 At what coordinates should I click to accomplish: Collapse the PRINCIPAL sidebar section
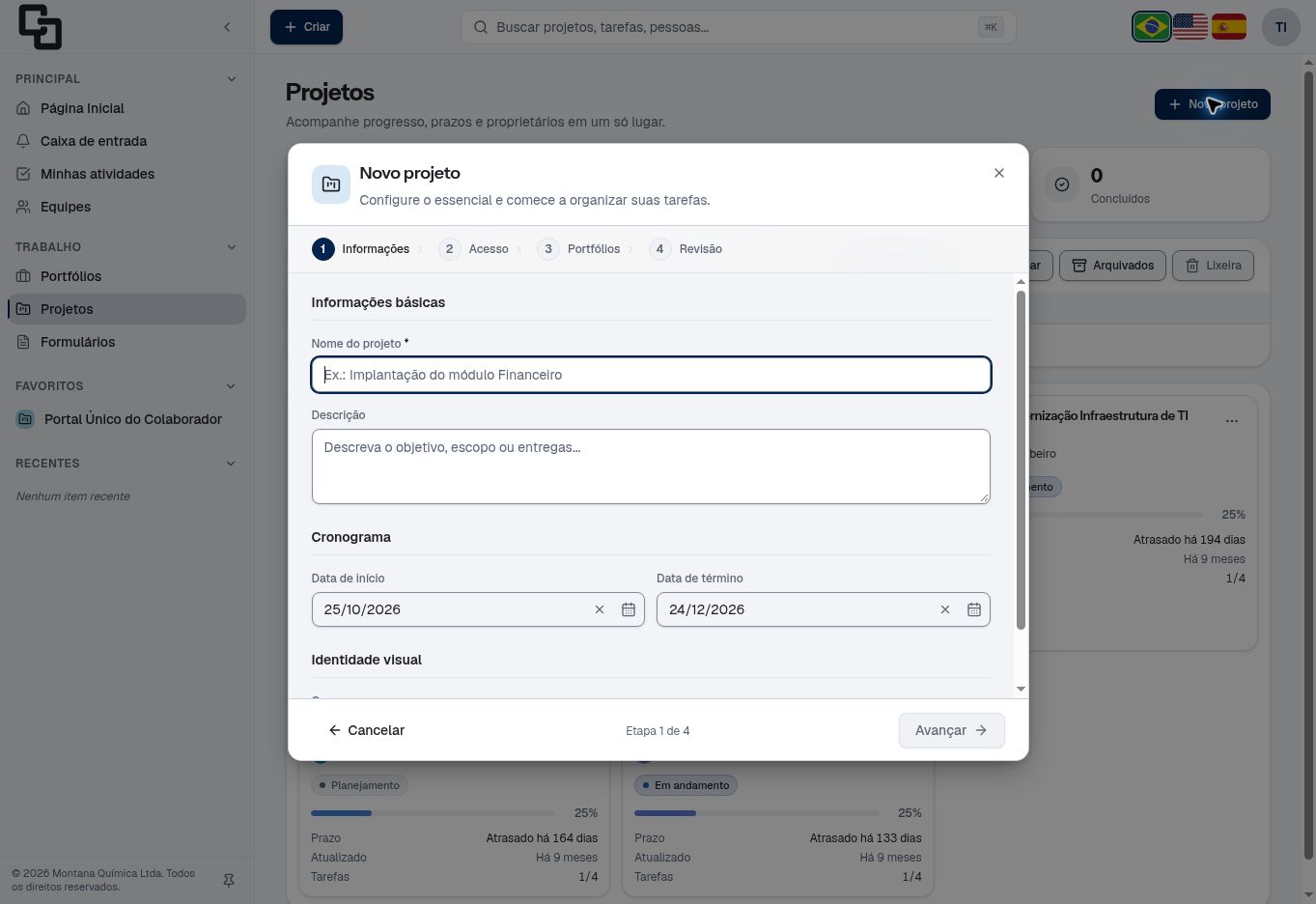pyautogui.click(x=231, y=79)
